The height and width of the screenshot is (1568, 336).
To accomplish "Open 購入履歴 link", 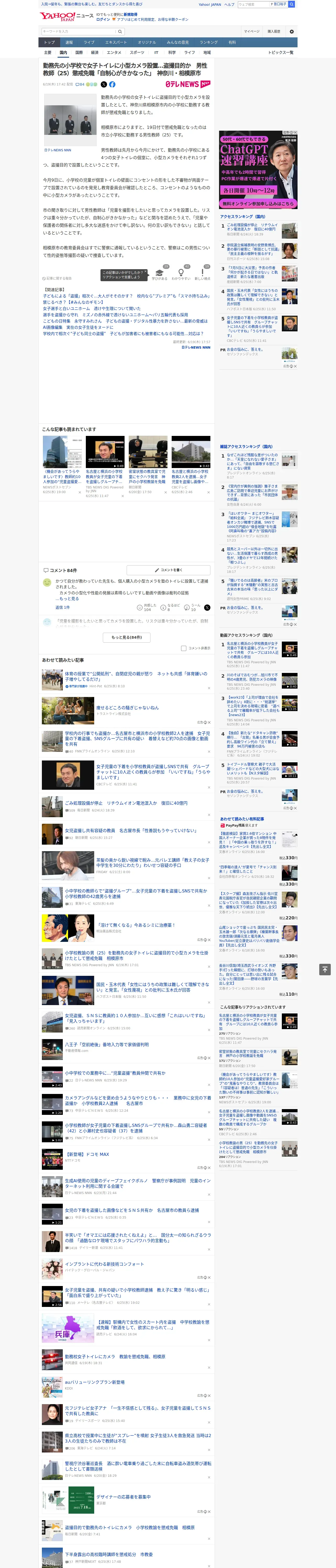I will pos(274,32).
